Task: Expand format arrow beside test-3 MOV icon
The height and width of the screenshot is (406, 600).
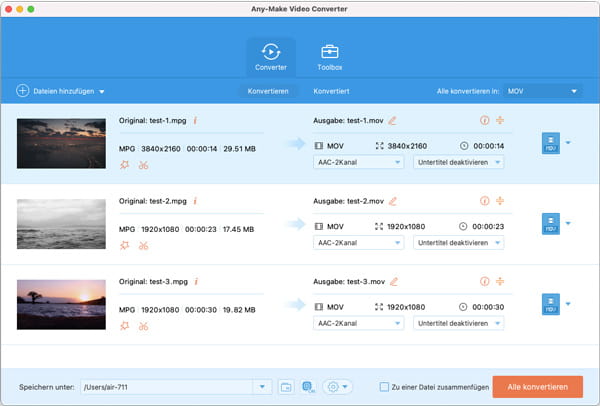Action: pos(568,304)
